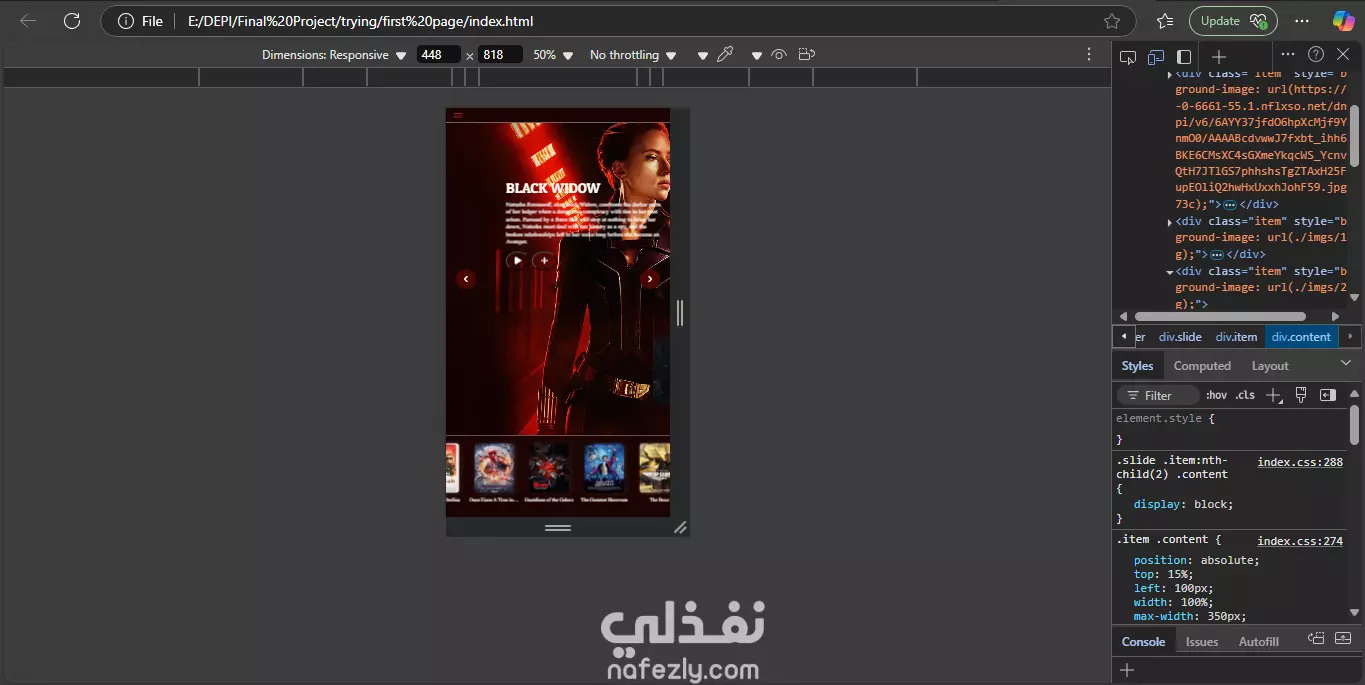Add this page to favorites star
This screenshot has height=685, width=1365.
(x=1112, y=21)
